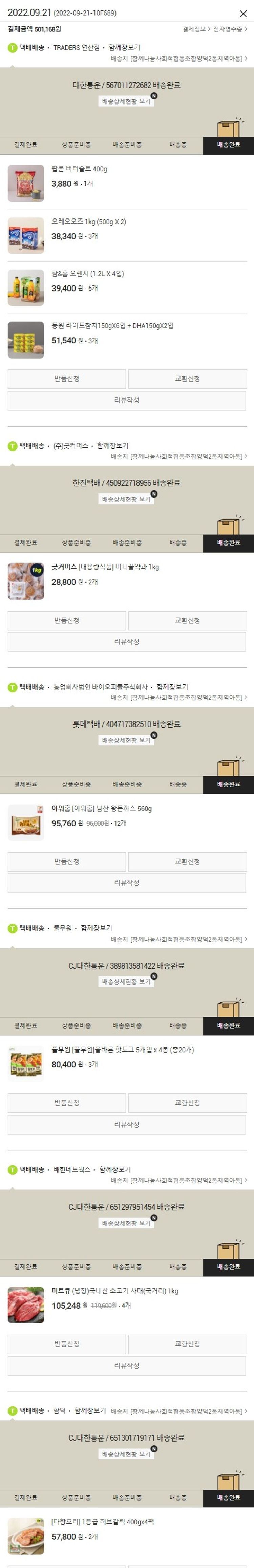254x1568 pixels.
Task: Click green T badge beside (주)굿커머스
Action: (x=12, y=446)
